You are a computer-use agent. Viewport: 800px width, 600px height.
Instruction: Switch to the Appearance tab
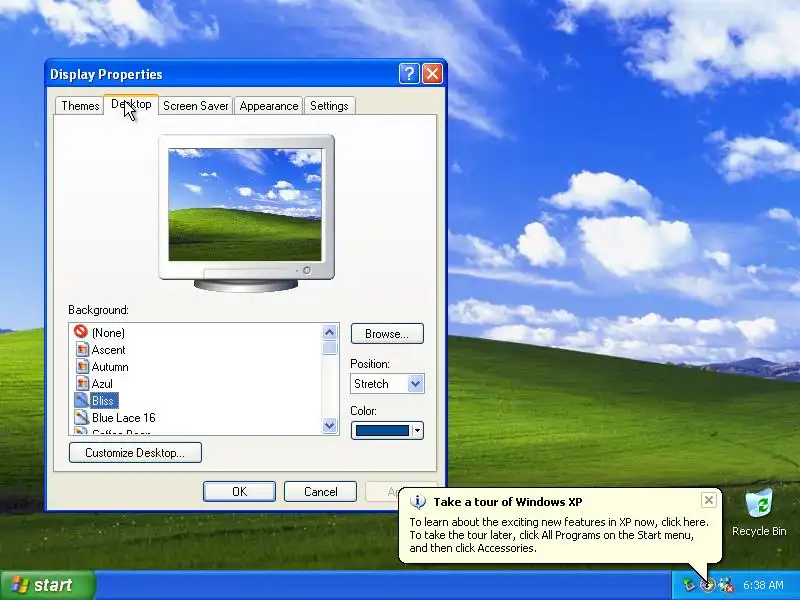coord(269,106)
